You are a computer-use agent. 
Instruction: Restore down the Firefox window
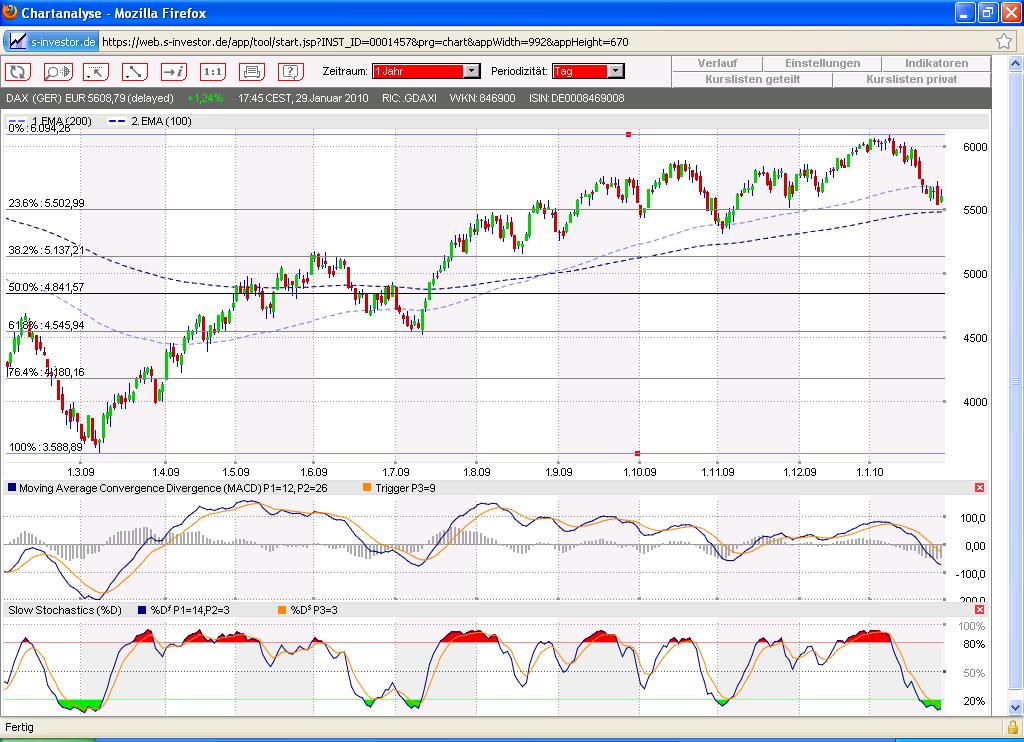[987, 12]
